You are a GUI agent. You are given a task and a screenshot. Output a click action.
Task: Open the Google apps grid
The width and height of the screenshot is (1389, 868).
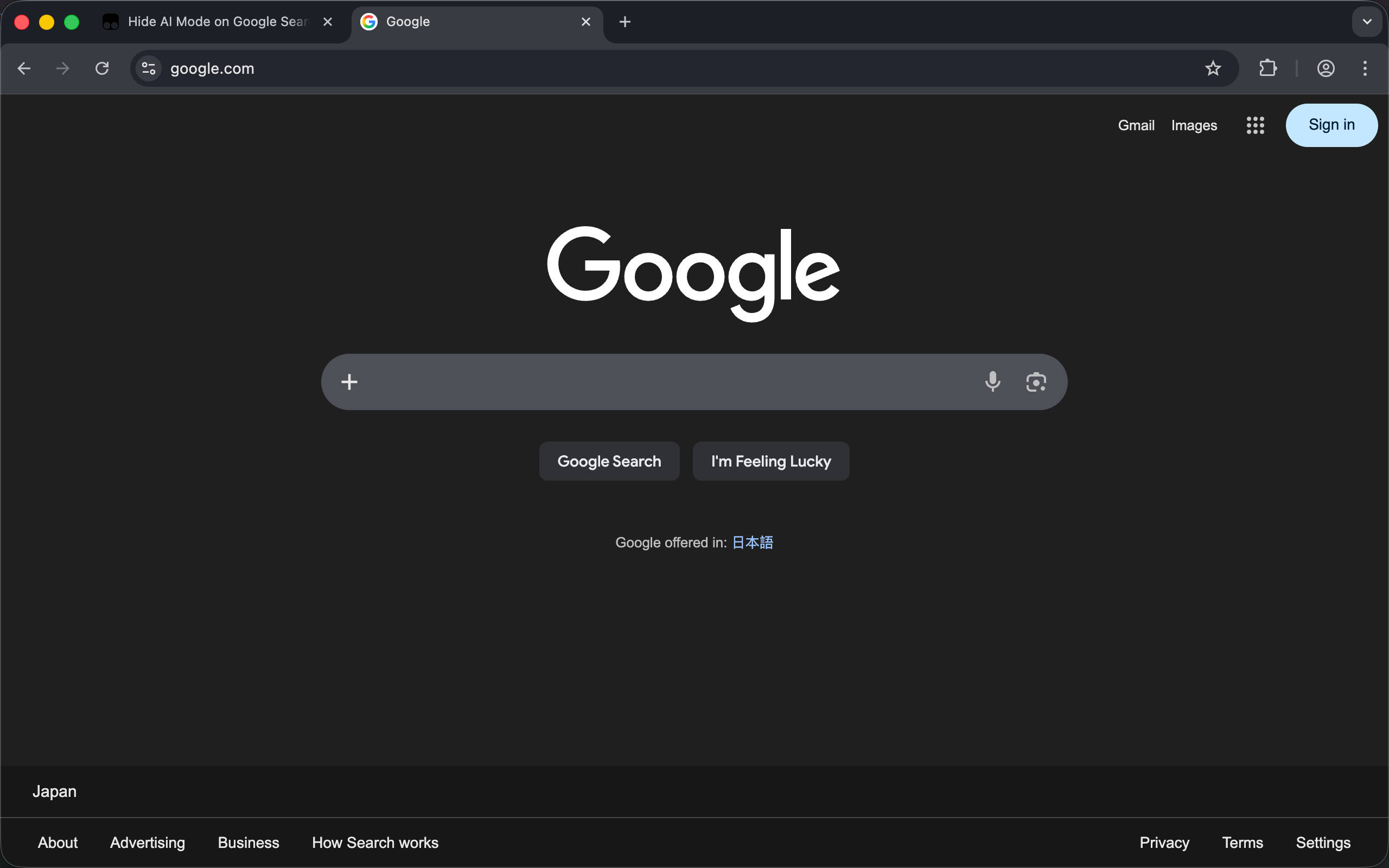(x=1254, y=125)
